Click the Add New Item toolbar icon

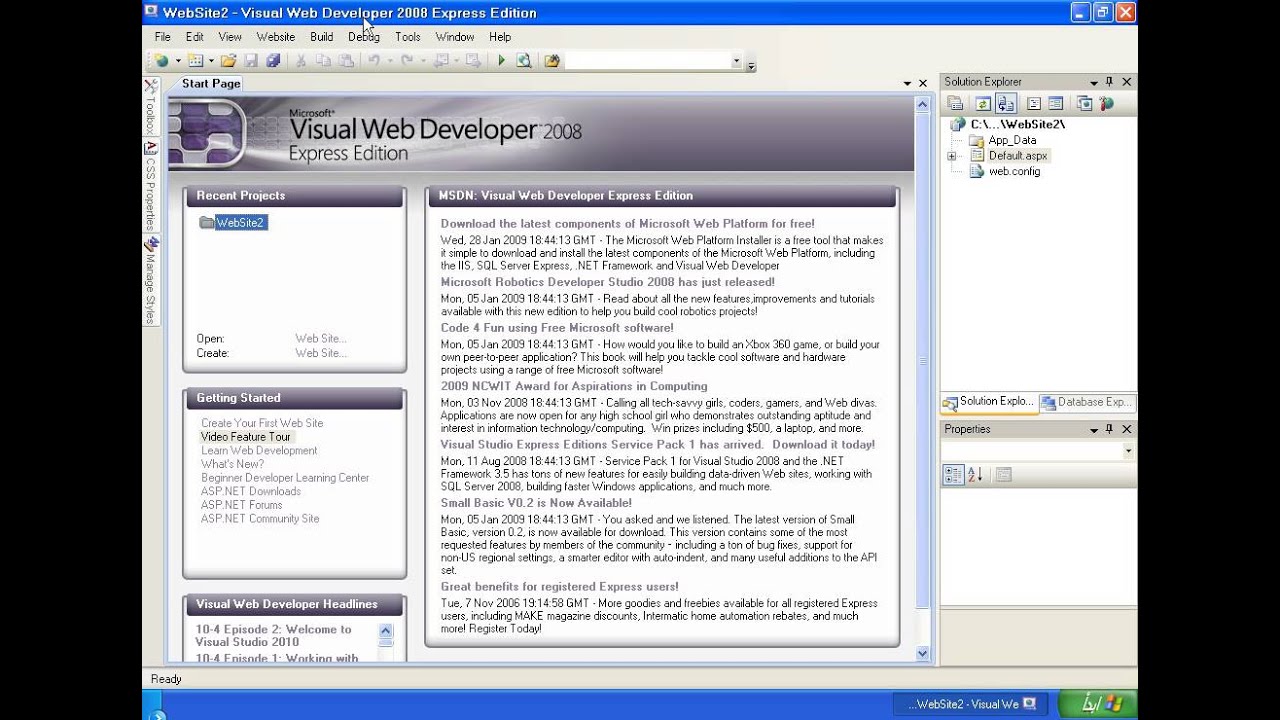coord(195,61)
